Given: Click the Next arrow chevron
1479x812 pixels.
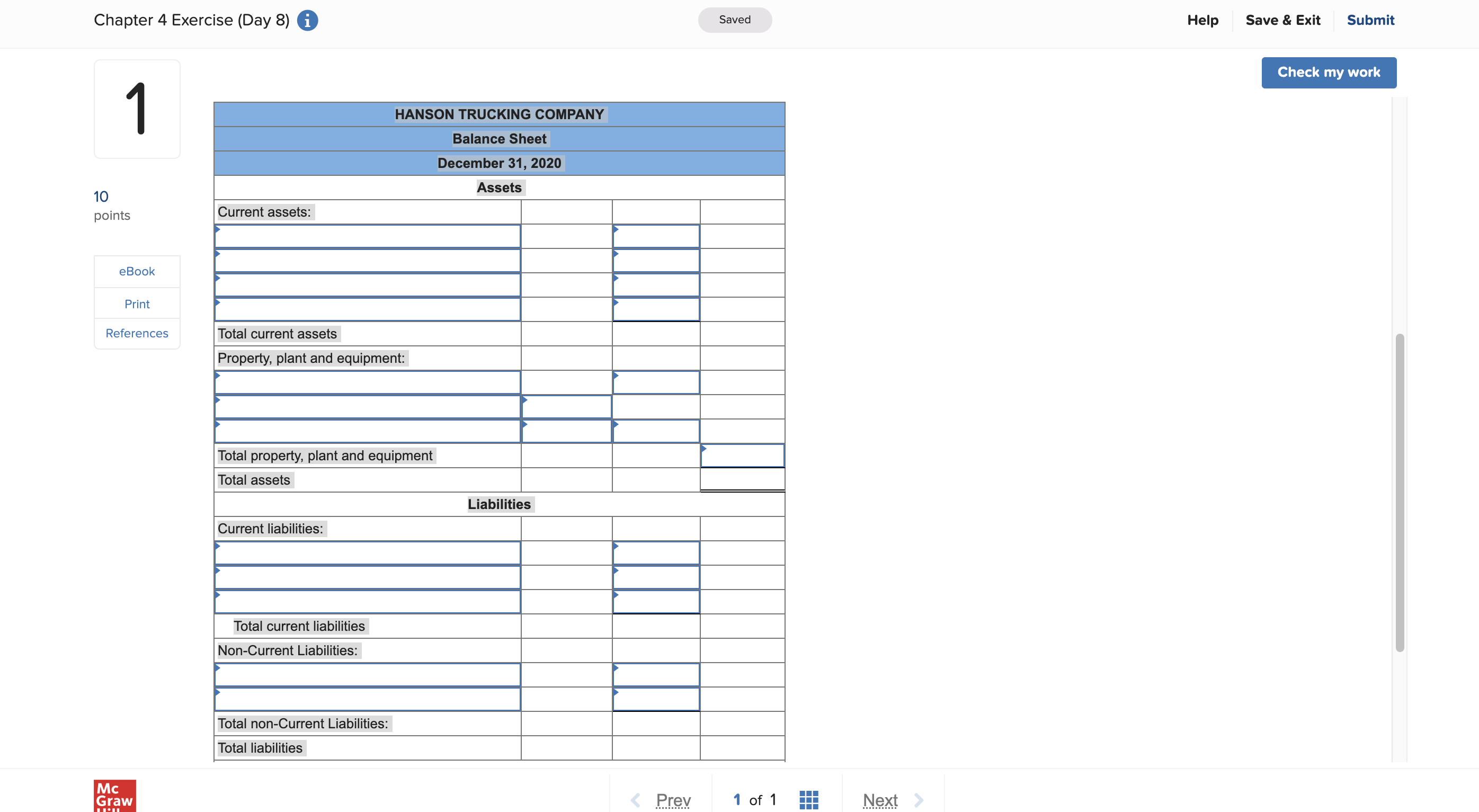Looking at the screenshot, I should pyautogui.click(x=919, y=799).
